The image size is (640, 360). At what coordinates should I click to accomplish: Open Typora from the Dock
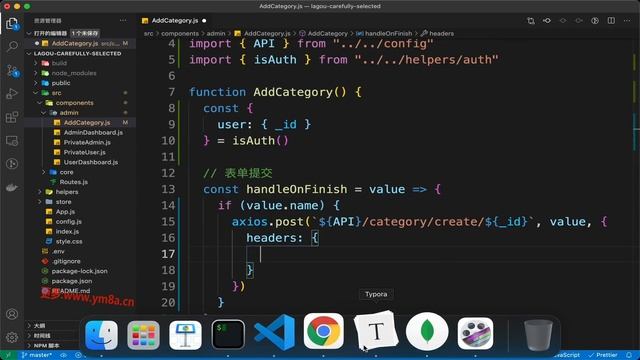pos(376,331)
